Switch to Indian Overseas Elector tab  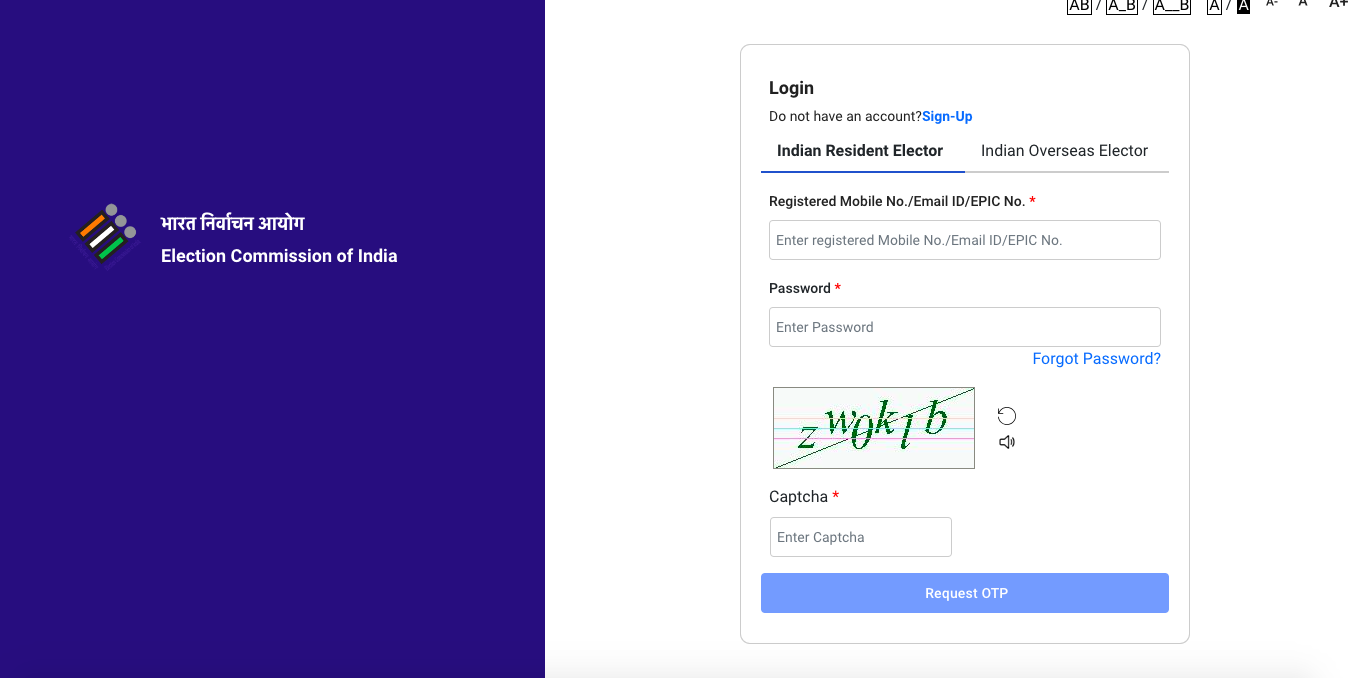coord(1064,151)
